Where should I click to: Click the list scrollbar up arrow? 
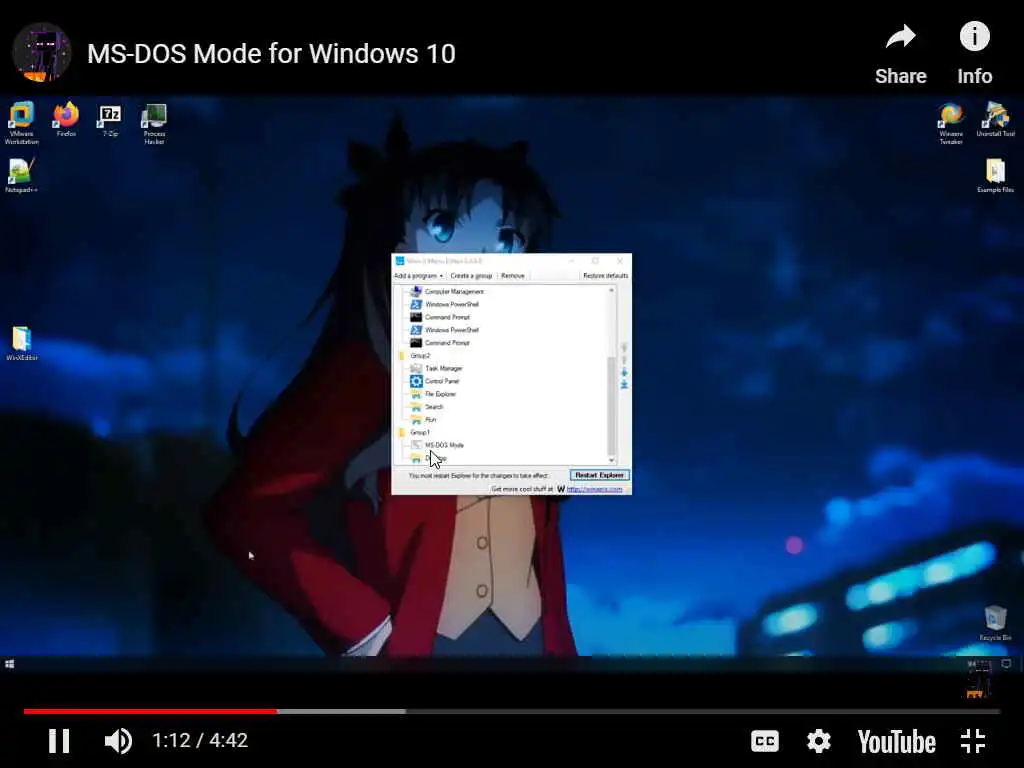click(611, 290)
